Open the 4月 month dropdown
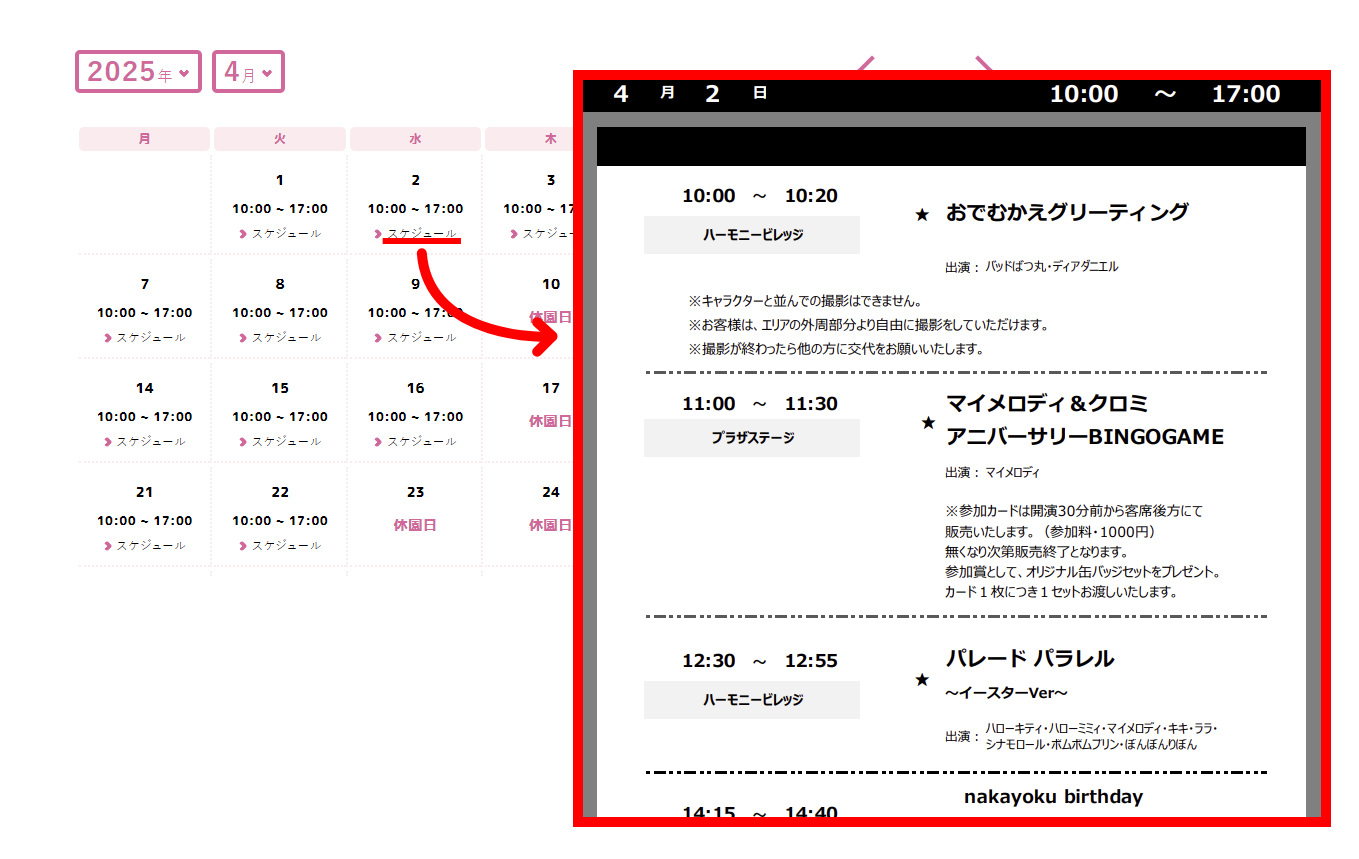 pyautogui.click(x=248, y=72)
